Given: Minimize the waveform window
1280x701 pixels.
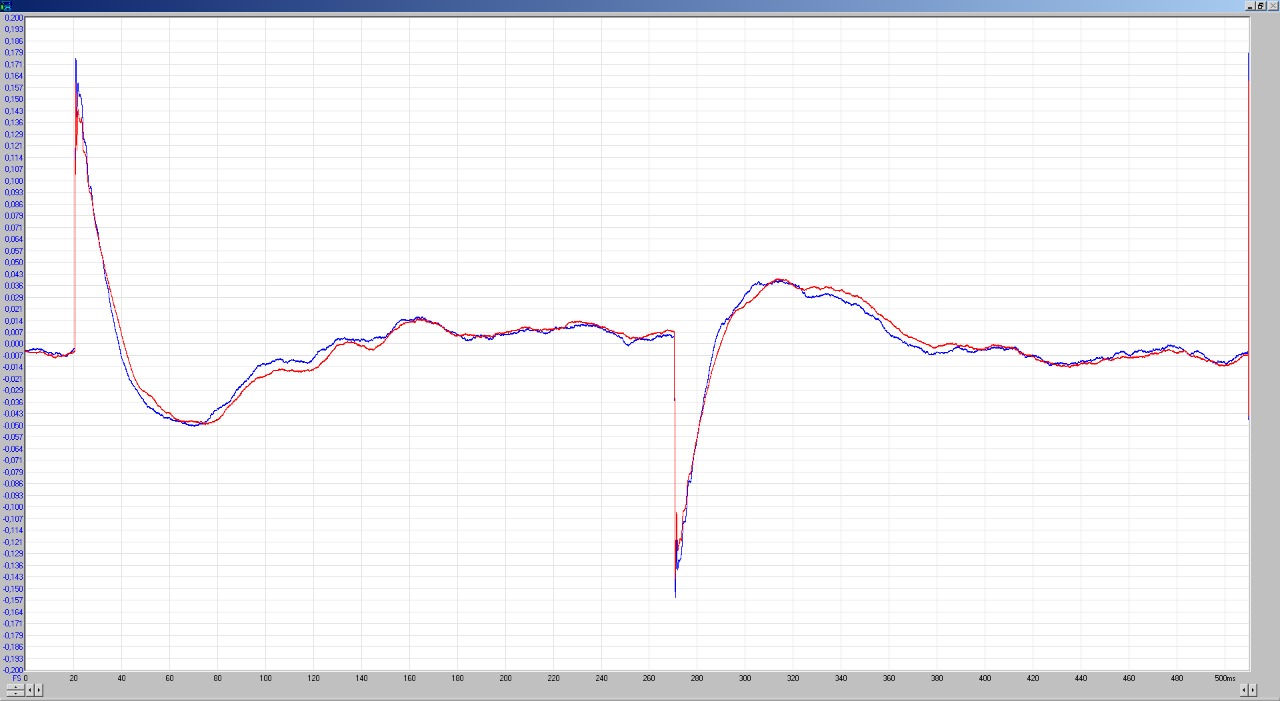Looking at the screenshot, I should [x=1250, y=6].
